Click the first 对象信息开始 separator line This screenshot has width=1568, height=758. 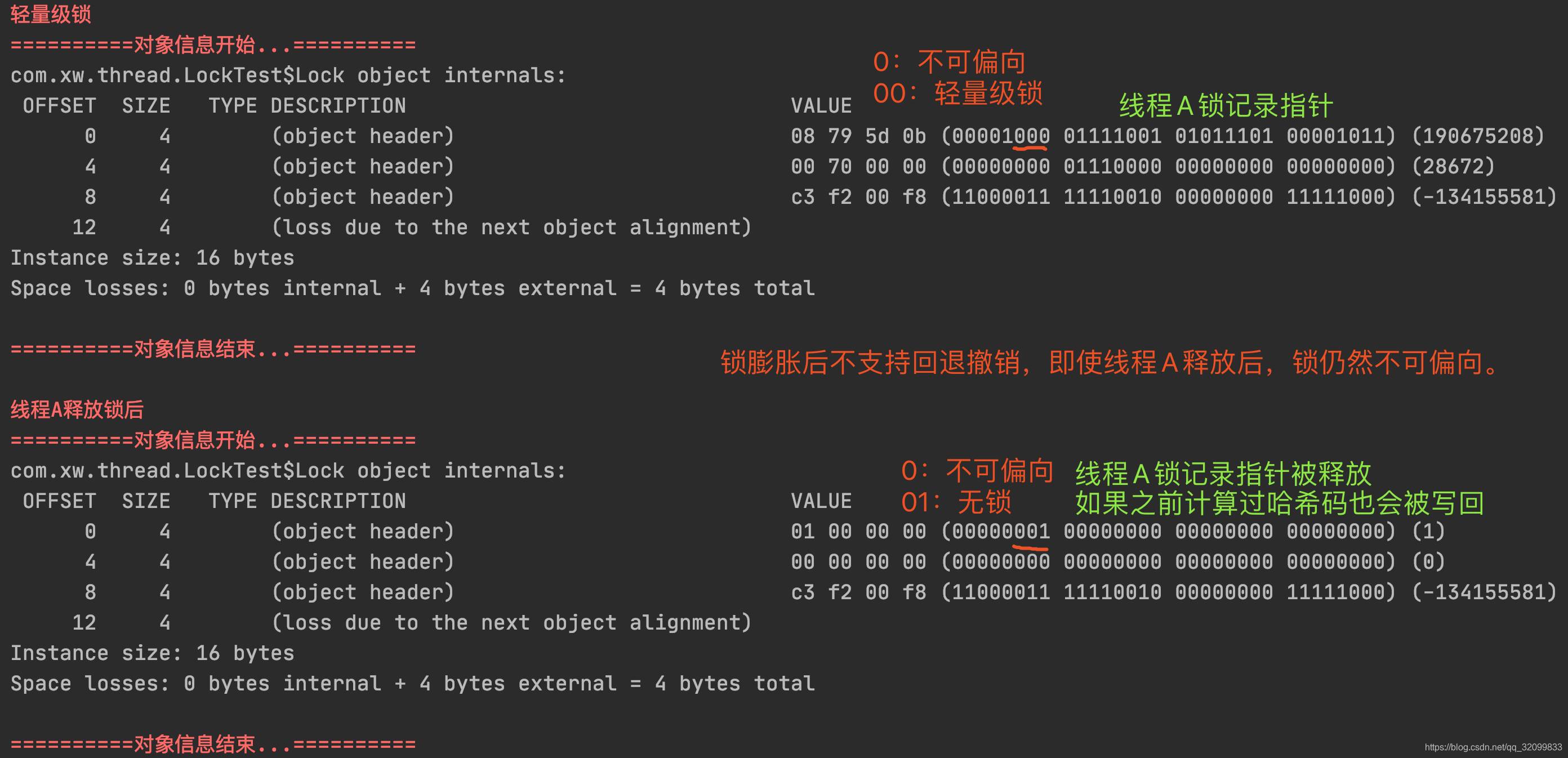(213, 44)
